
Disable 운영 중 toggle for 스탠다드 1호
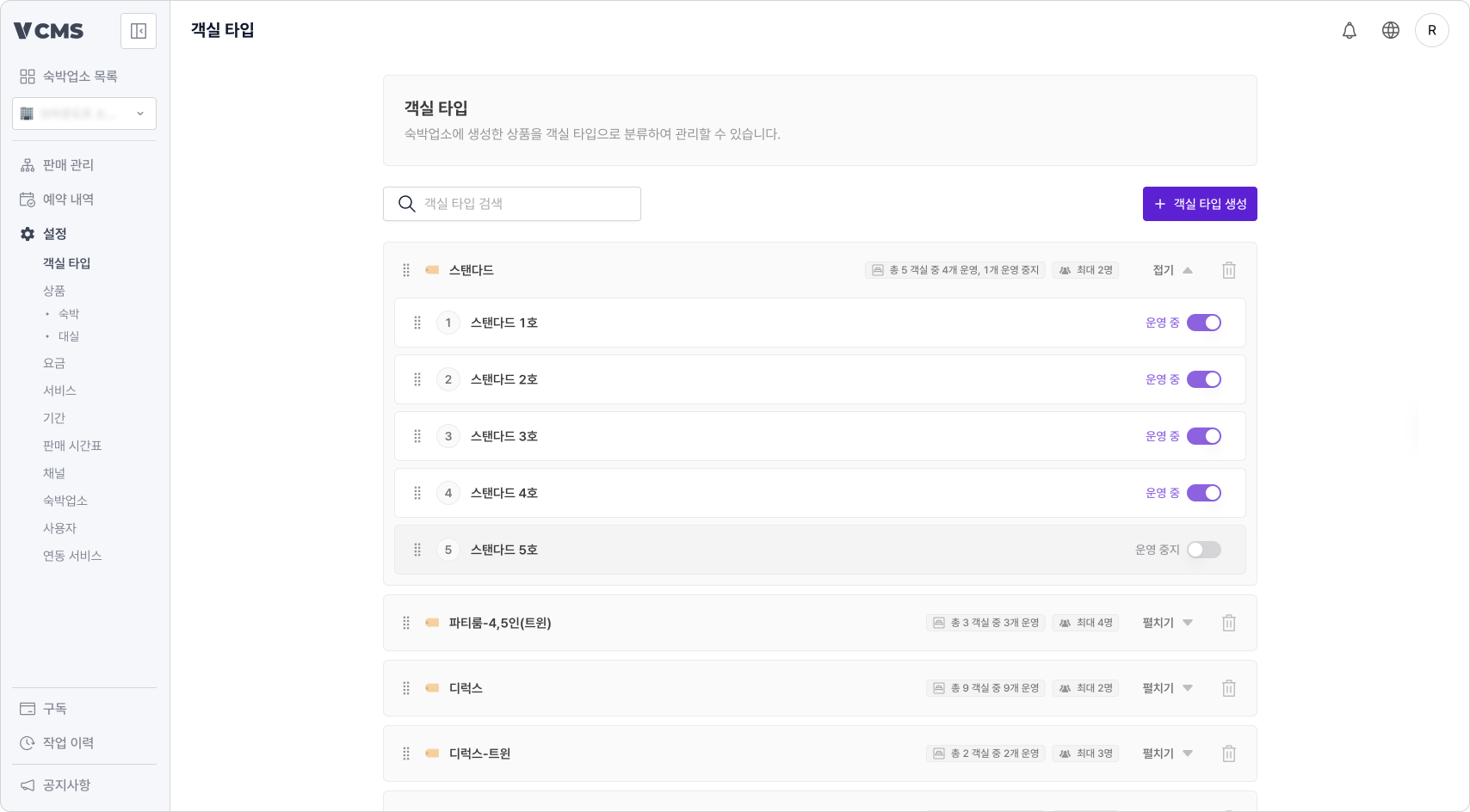coord(1204,323)
